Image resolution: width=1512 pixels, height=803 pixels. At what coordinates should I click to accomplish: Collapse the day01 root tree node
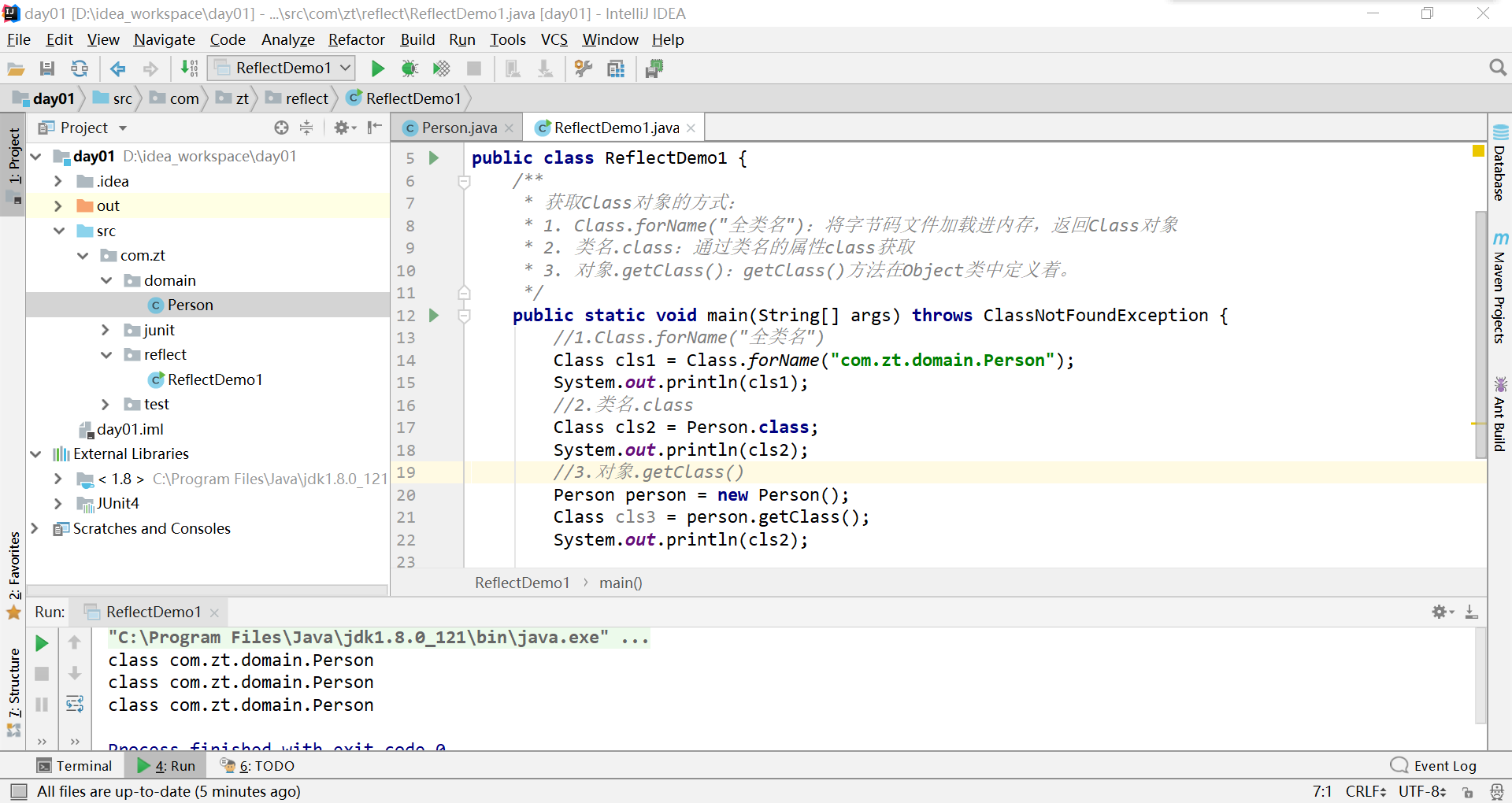[x=35, y=157]
